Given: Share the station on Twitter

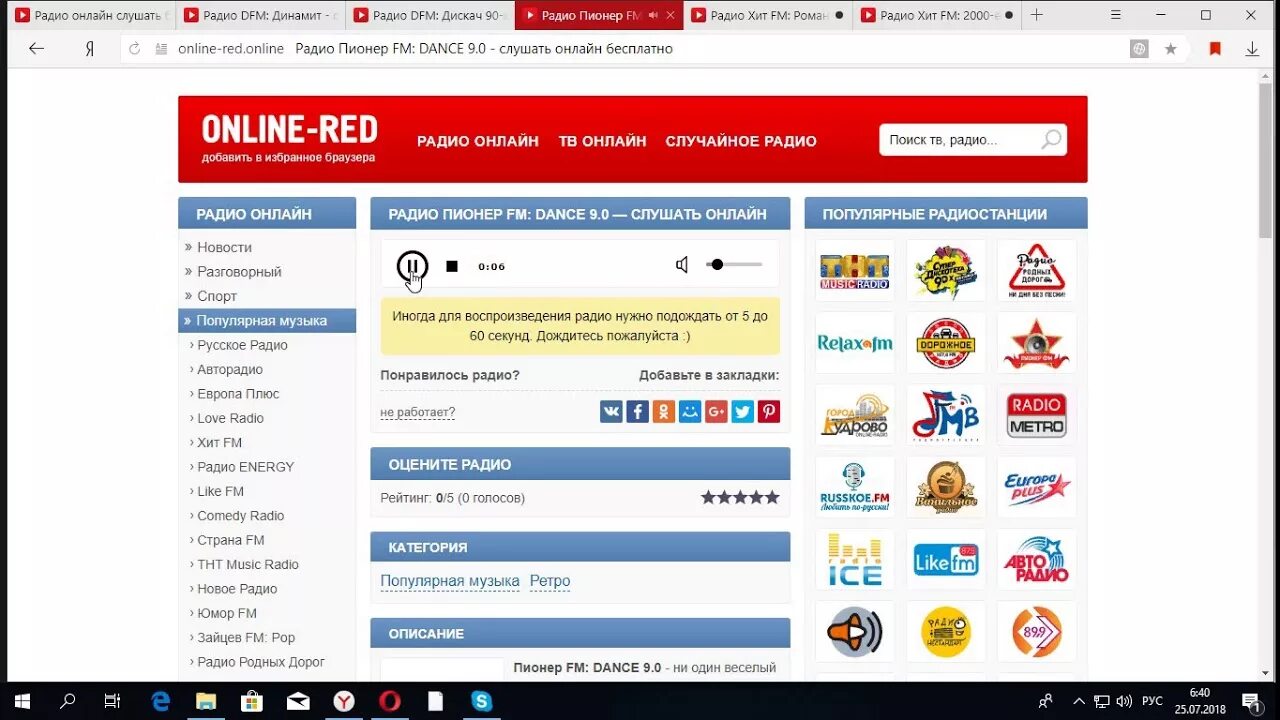Looking at the screenshot, I should coord(742,411).
